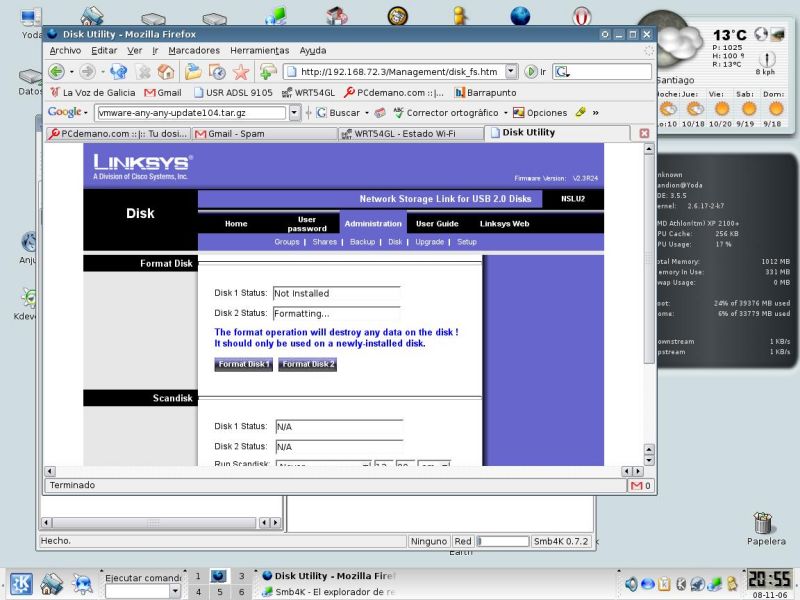Open the Back button history dropdown arrow
This screenshot has height=600, width=800.
coord(71,72)
